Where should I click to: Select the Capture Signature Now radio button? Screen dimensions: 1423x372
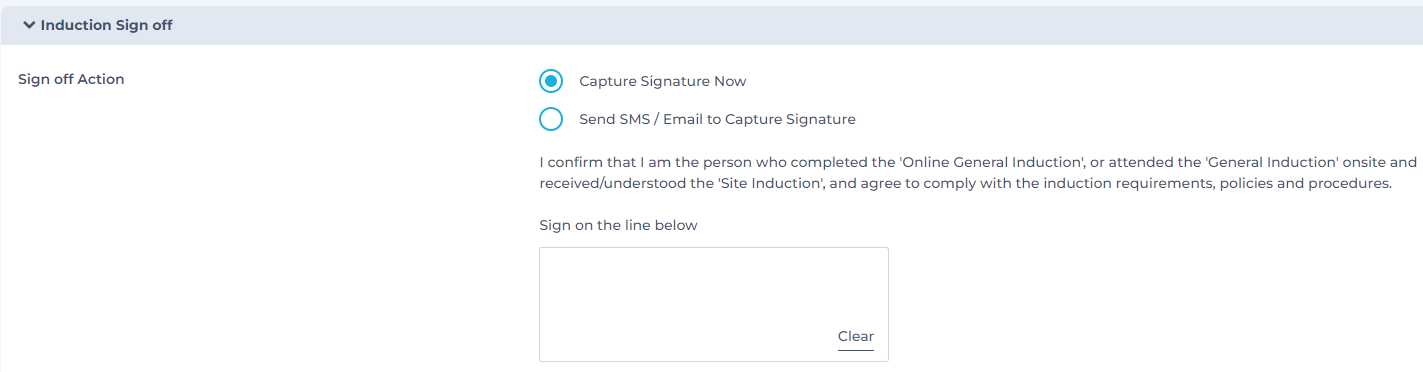pos(551,81)
